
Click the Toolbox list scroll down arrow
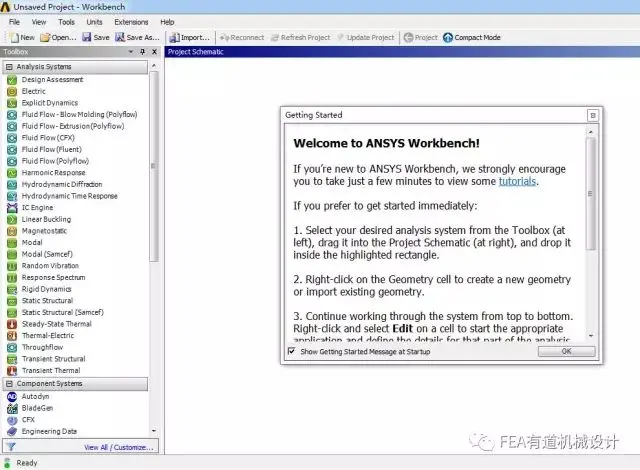pyautogui.click(x=154, y=431)
